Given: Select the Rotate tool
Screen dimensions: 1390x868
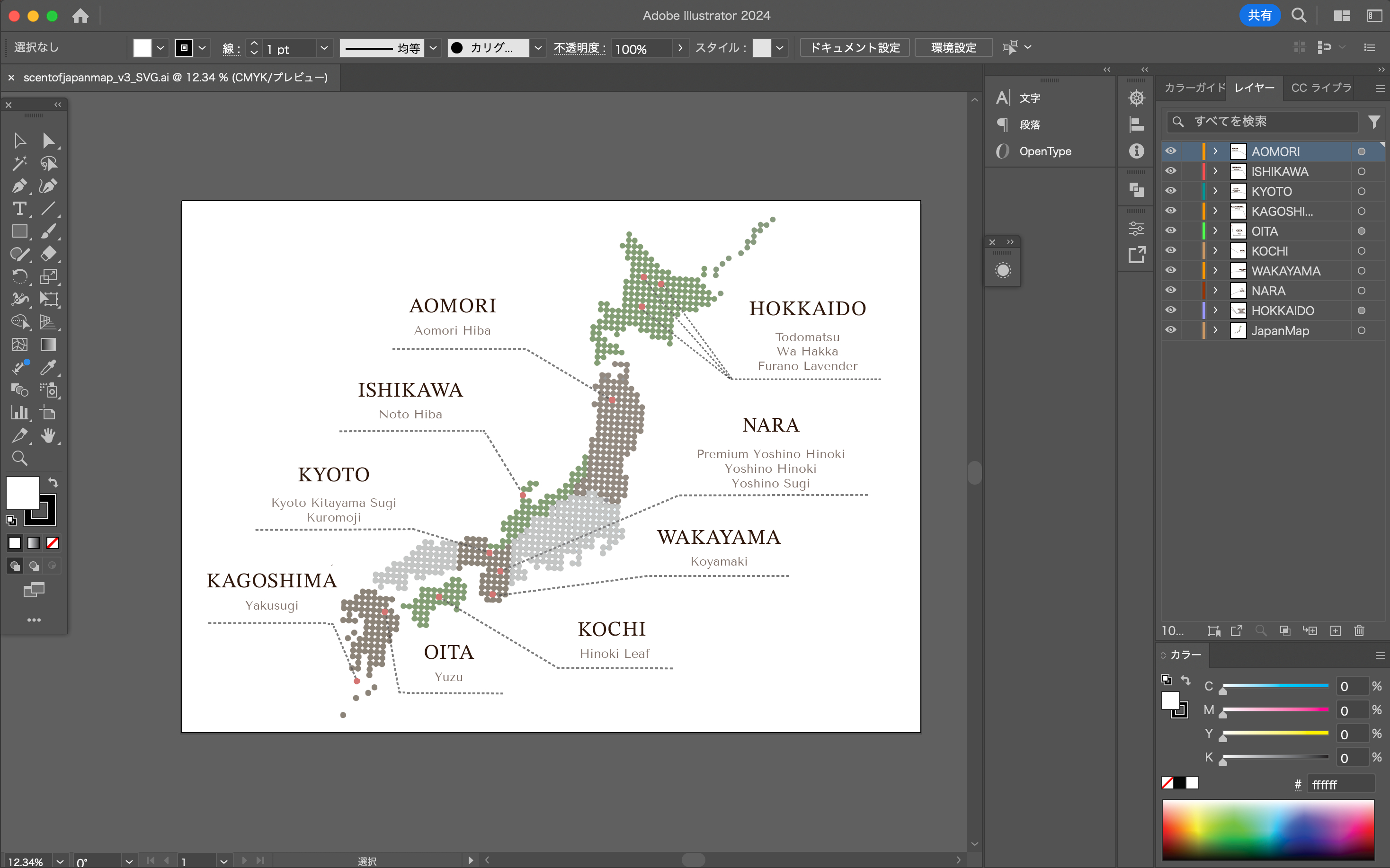Looking at the screenshot, I should [x=19, y=277].
